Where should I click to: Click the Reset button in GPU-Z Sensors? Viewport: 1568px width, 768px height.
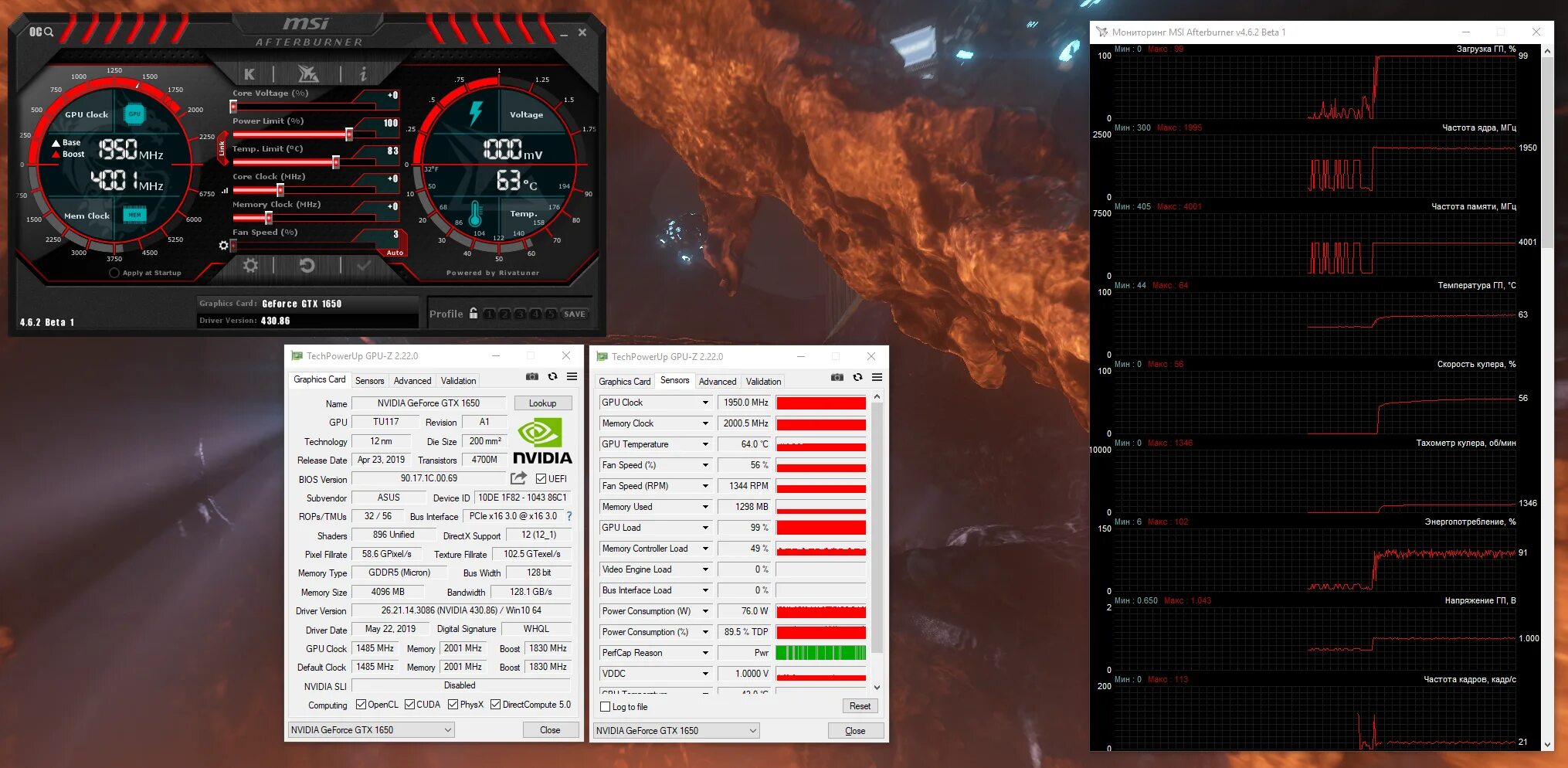(860, 706)
